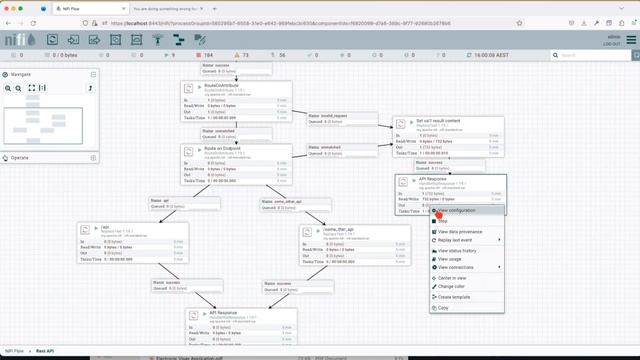Open View data provenance menu entry
The width and height of the screenshot is (640, 360).
(x=467, y=231)
